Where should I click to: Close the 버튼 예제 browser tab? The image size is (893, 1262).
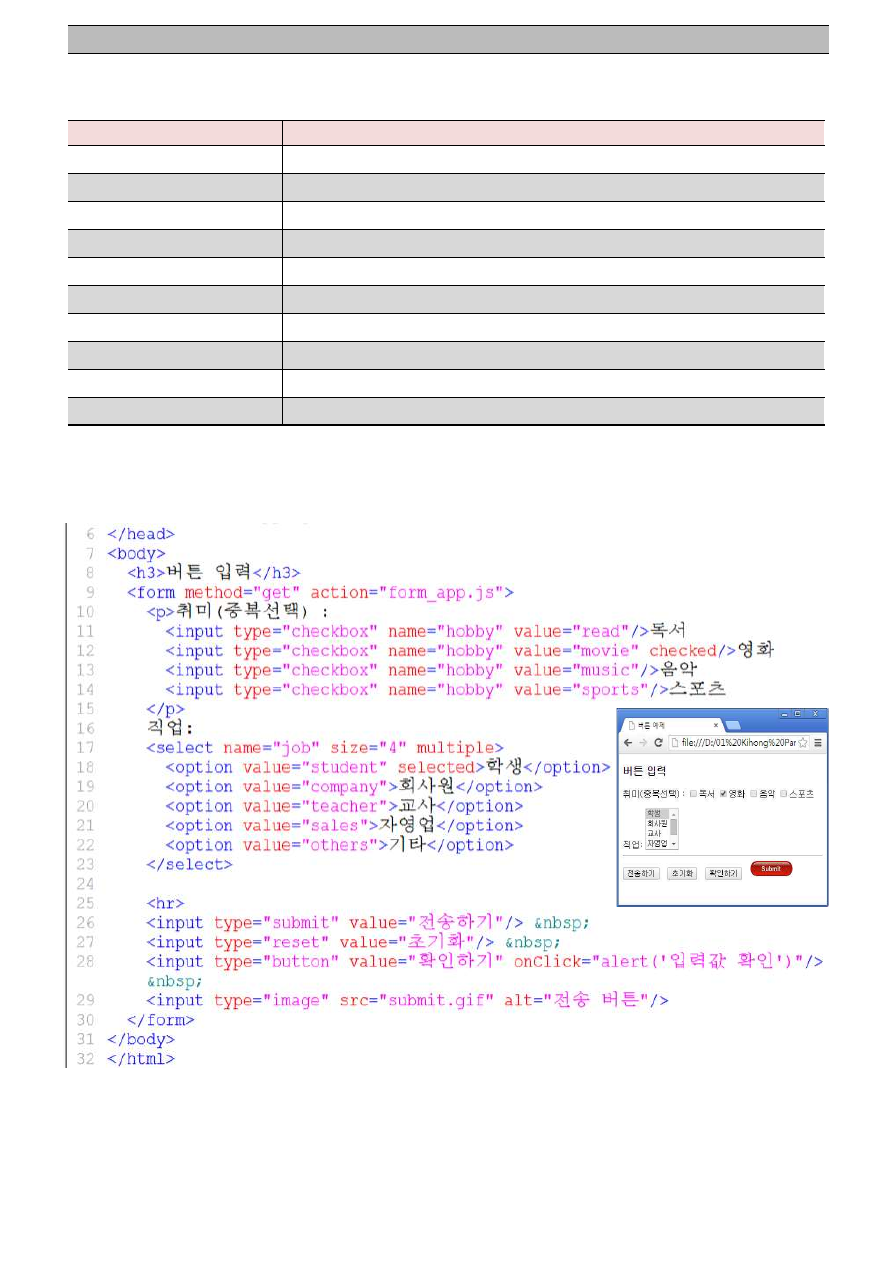coord(715,725)
